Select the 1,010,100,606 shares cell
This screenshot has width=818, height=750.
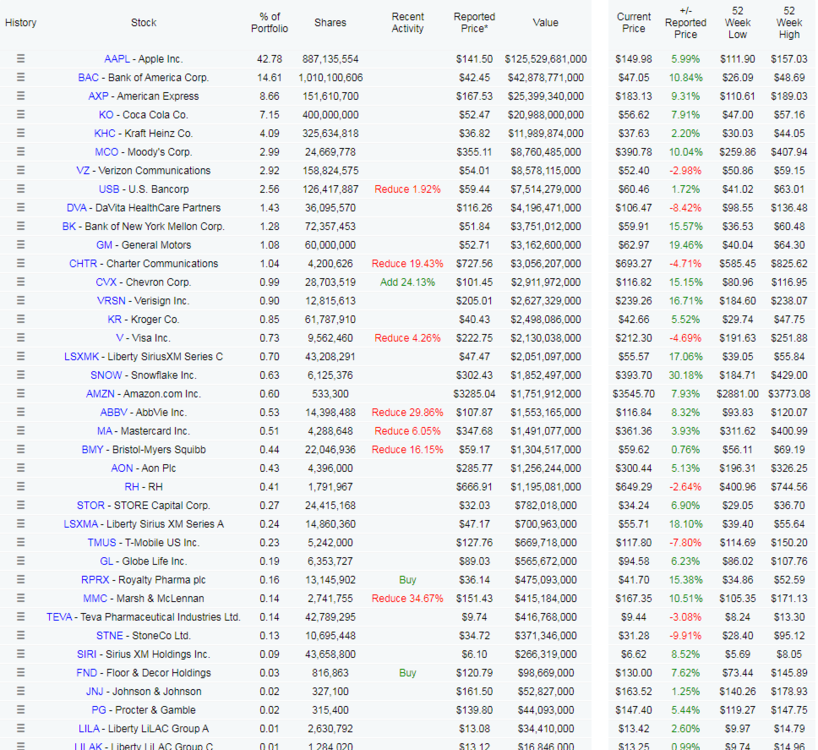(330, 78)
